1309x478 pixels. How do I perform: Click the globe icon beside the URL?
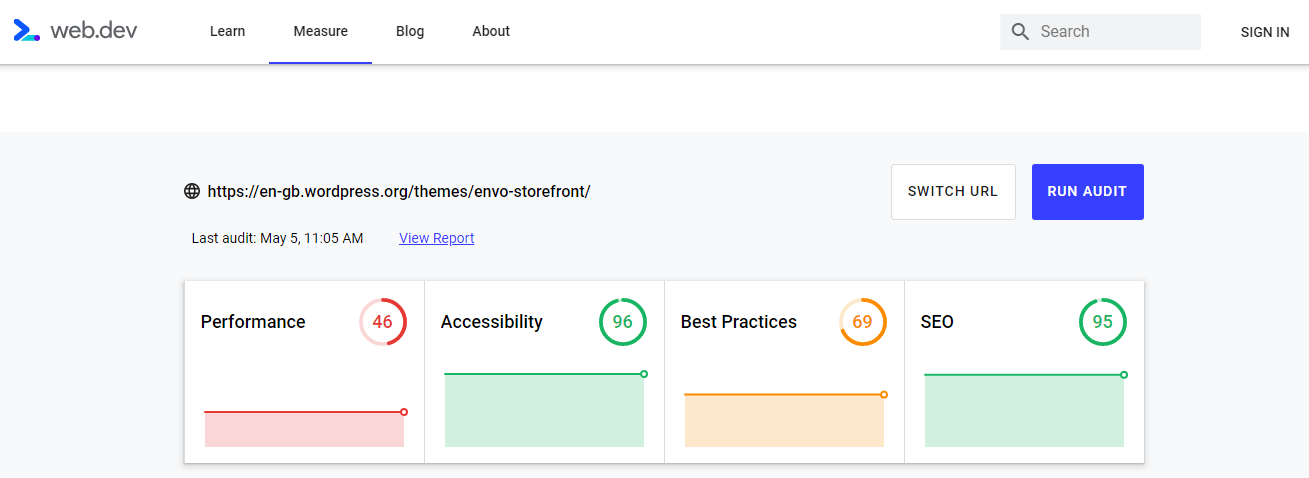pos(192,191)
